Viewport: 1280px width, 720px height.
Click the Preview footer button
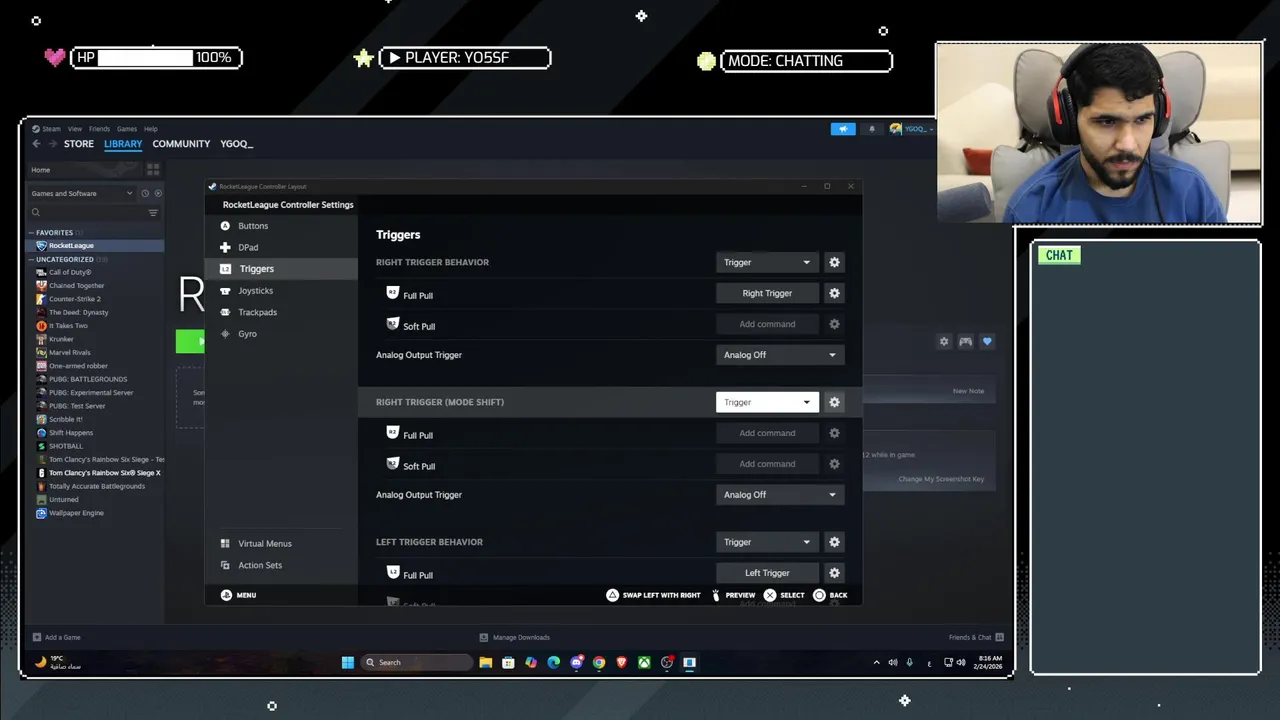[733, 595]
